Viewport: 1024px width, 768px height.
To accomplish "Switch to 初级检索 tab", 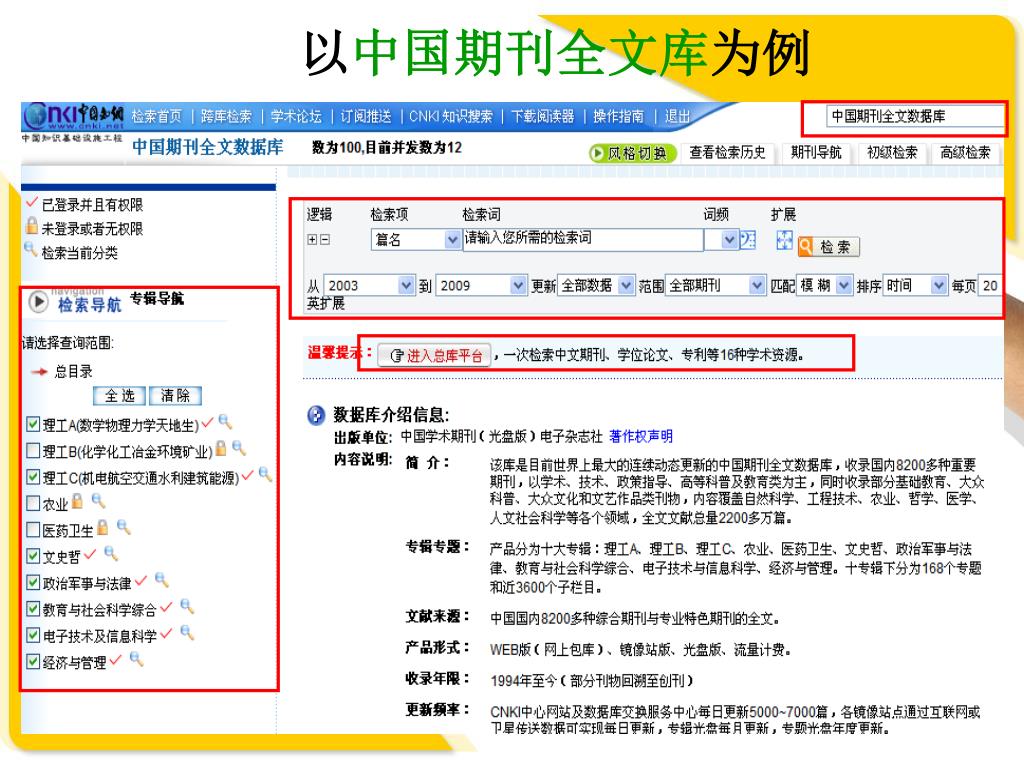I will [892, 153].
